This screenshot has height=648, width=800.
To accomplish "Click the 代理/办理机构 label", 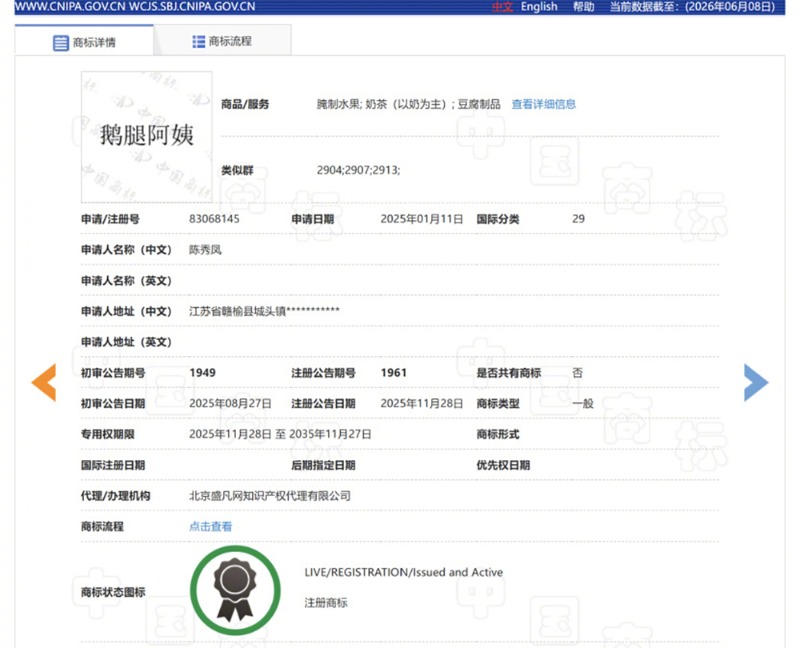I will pos(116,496).
